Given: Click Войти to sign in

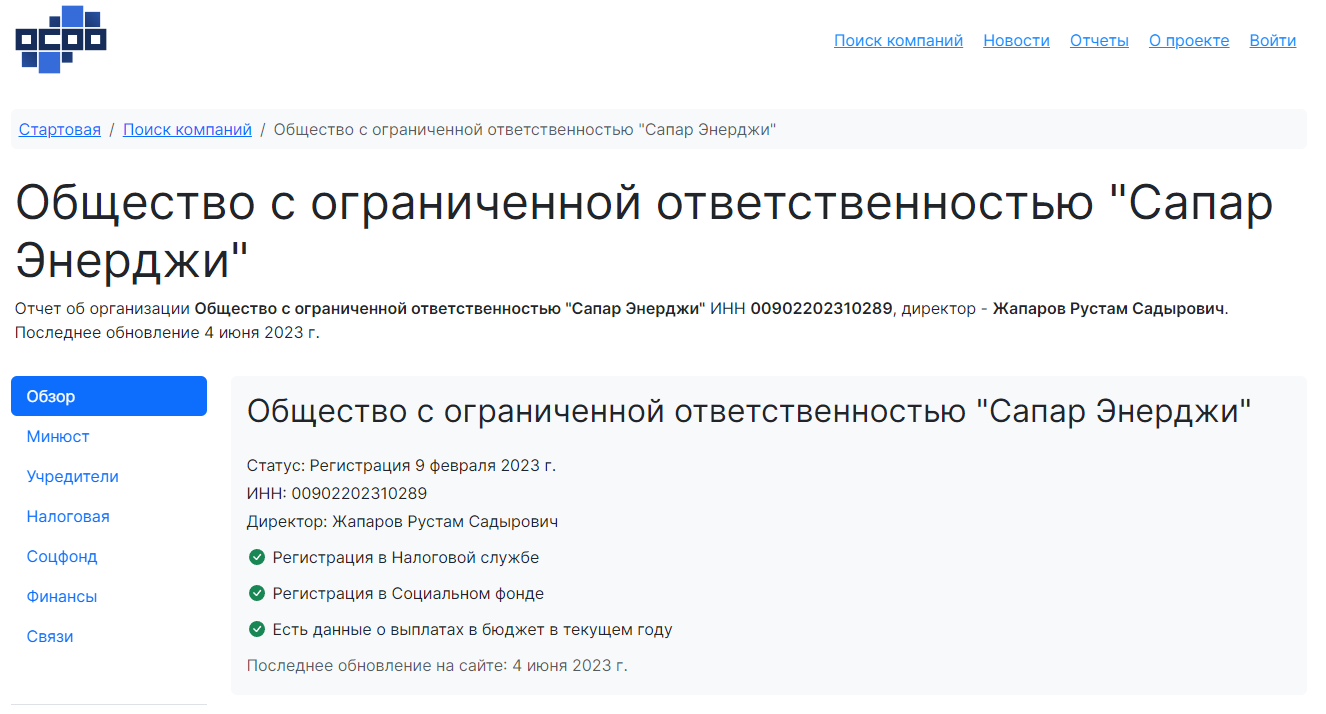Looking at the screenshot, I should tap(1272, 41).
